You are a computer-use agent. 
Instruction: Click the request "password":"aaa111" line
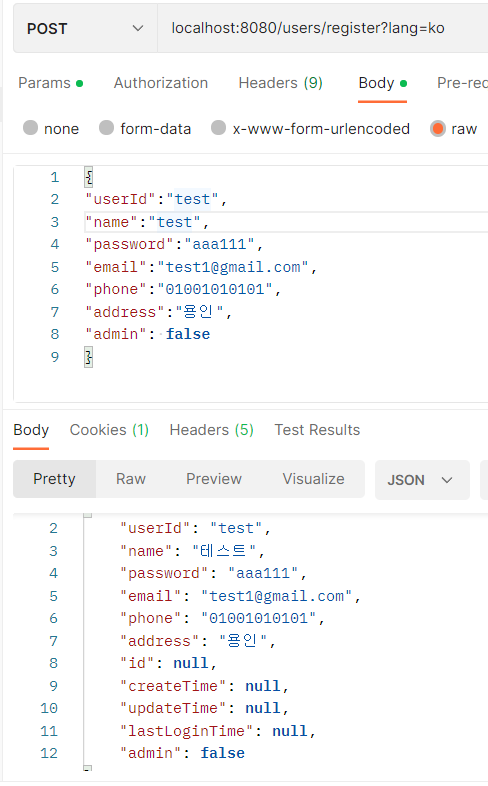click(174, 244)
